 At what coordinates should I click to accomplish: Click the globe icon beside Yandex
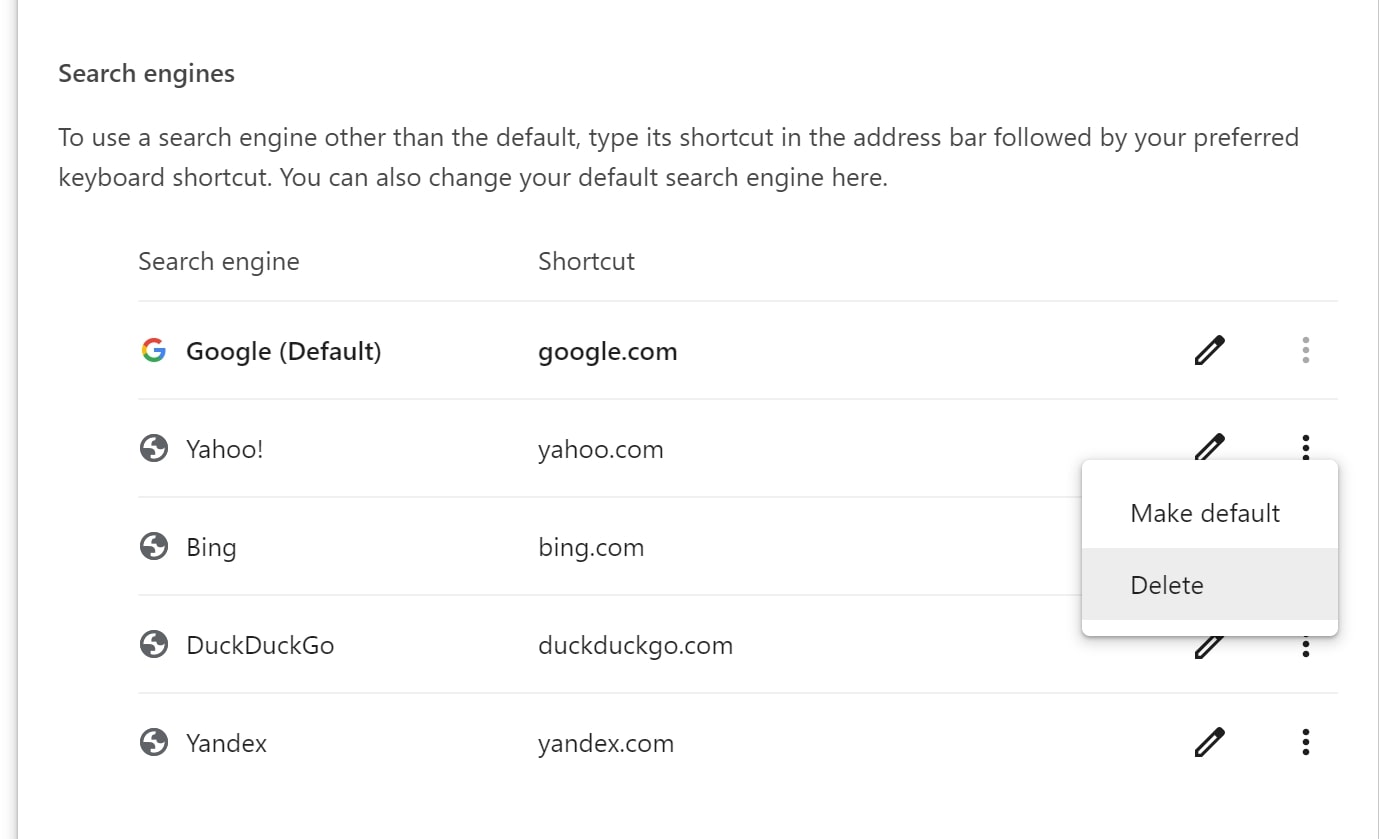point(153,742)
